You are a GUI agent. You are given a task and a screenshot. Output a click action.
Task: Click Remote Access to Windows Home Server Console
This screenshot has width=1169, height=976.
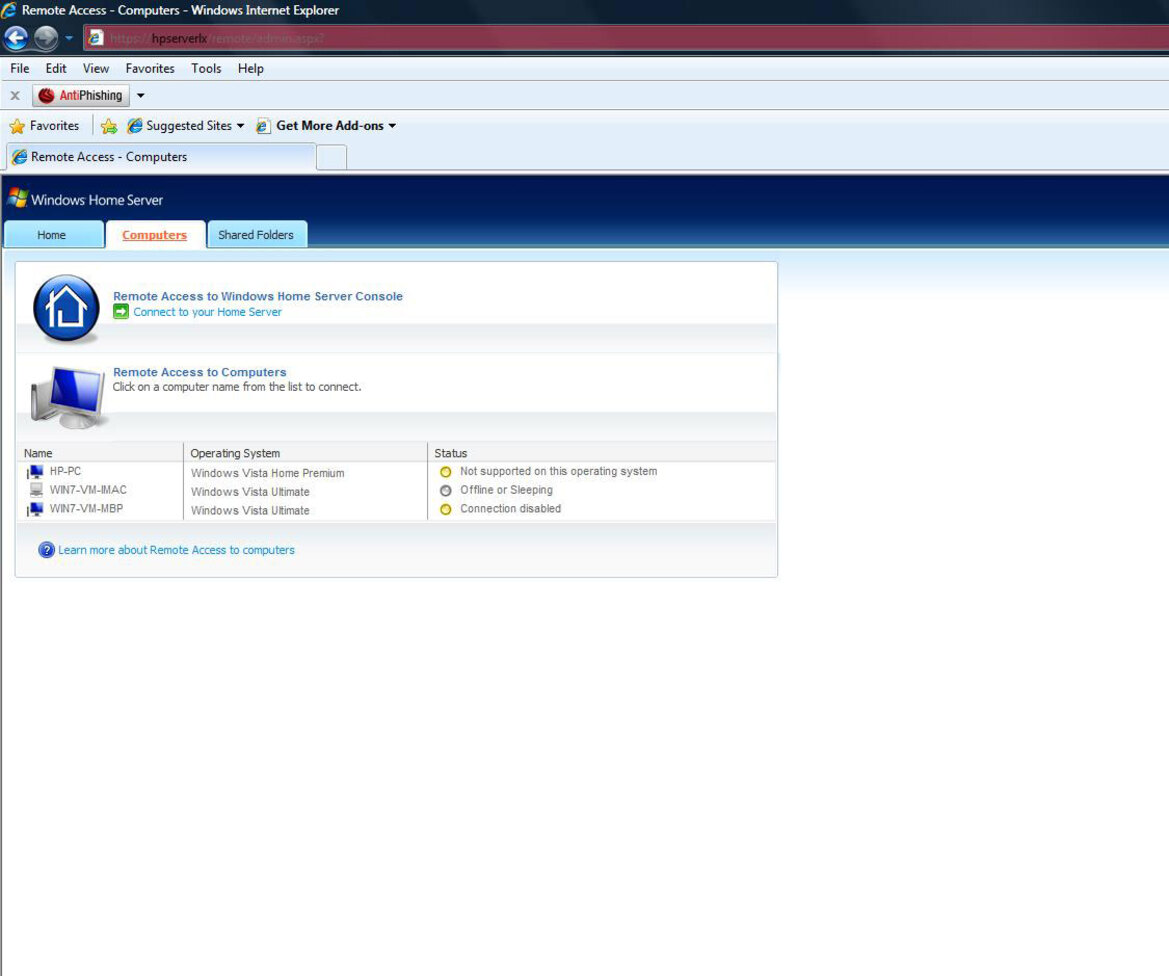coord(258,296)
